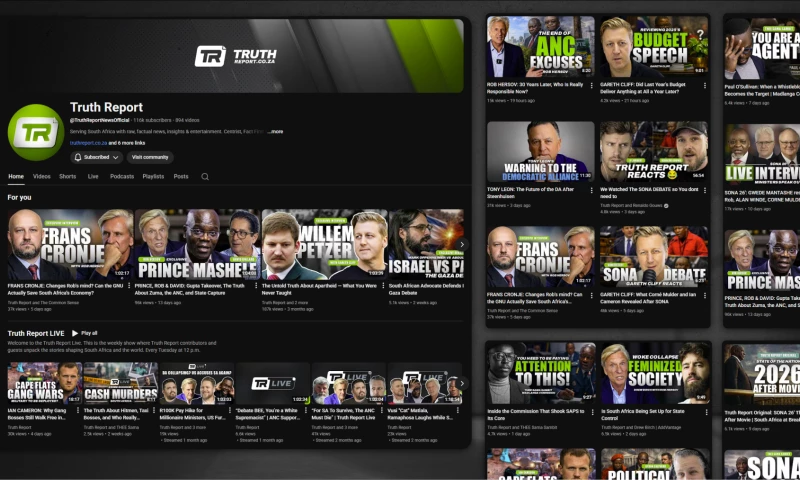Open the three-dot menu for FRANS CRONJE card in the right grid
The image size is (800, 480).
click(591, 295)
